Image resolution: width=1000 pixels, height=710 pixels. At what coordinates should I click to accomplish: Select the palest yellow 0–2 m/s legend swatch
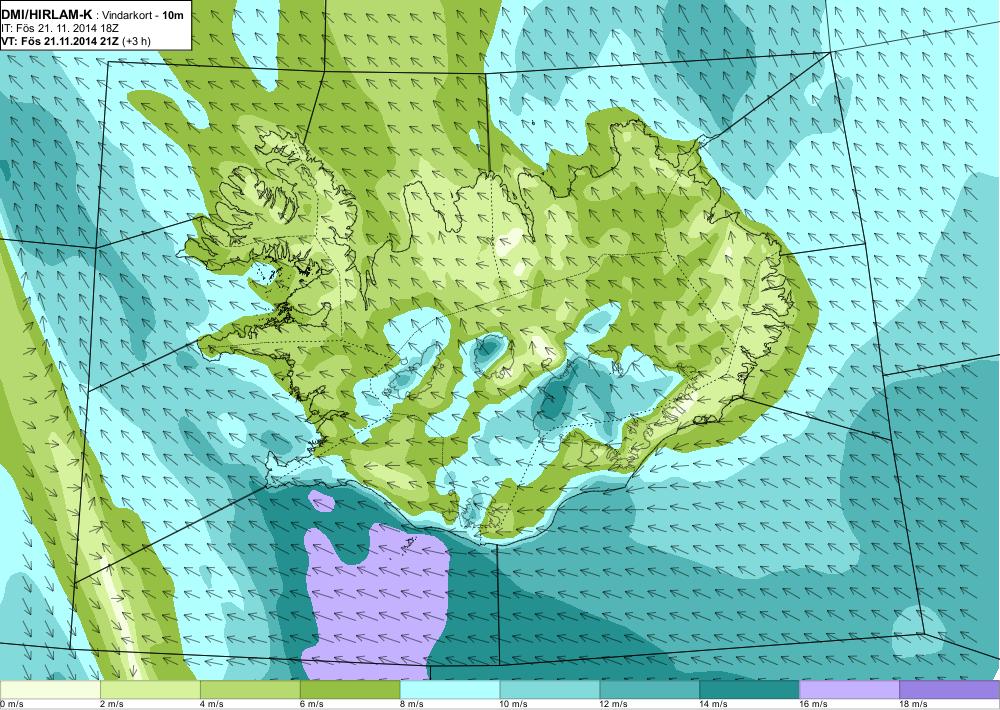(x=50, y=690)
